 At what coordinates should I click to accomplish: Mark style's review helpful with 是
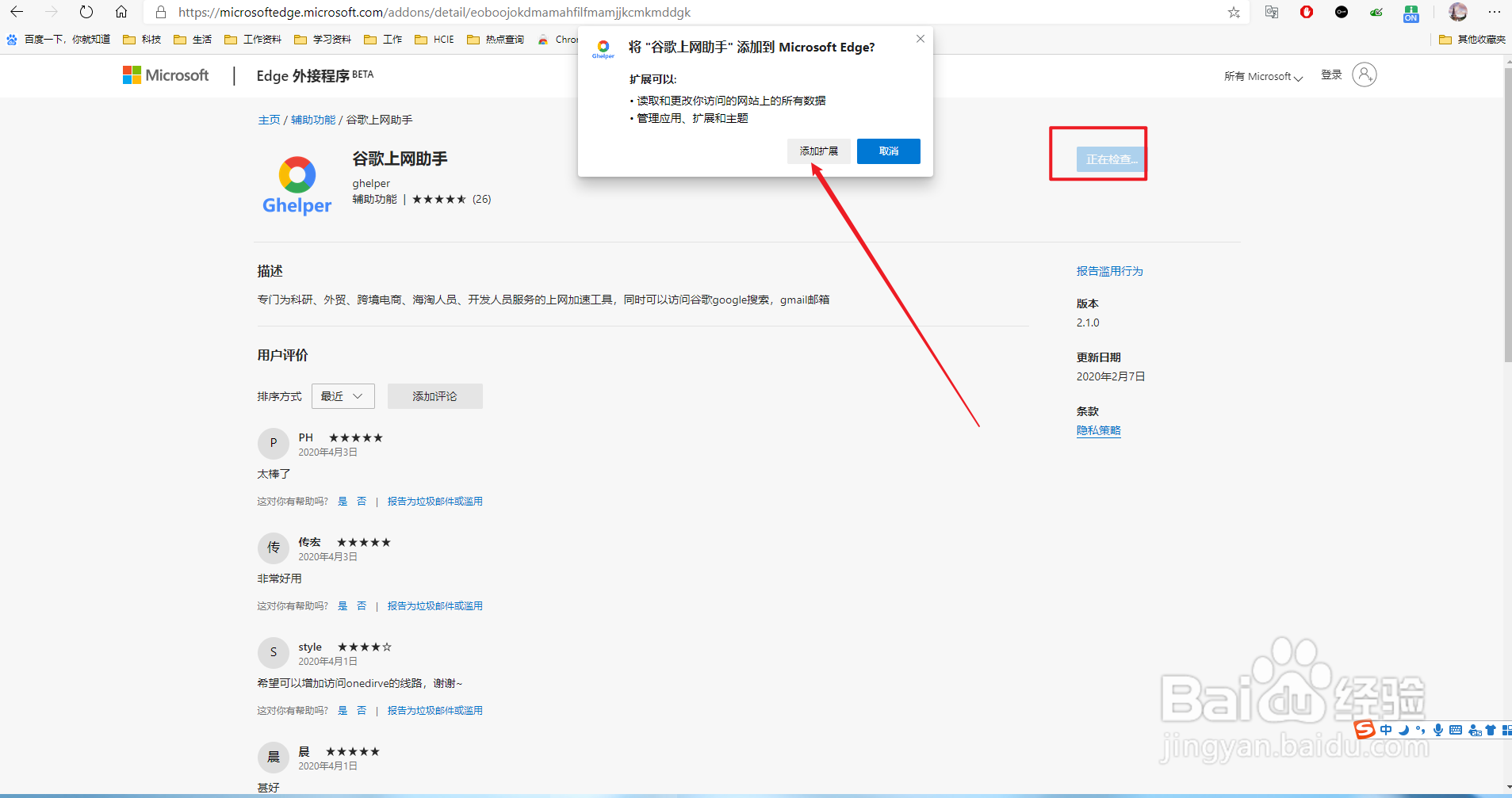pos(343,710)
